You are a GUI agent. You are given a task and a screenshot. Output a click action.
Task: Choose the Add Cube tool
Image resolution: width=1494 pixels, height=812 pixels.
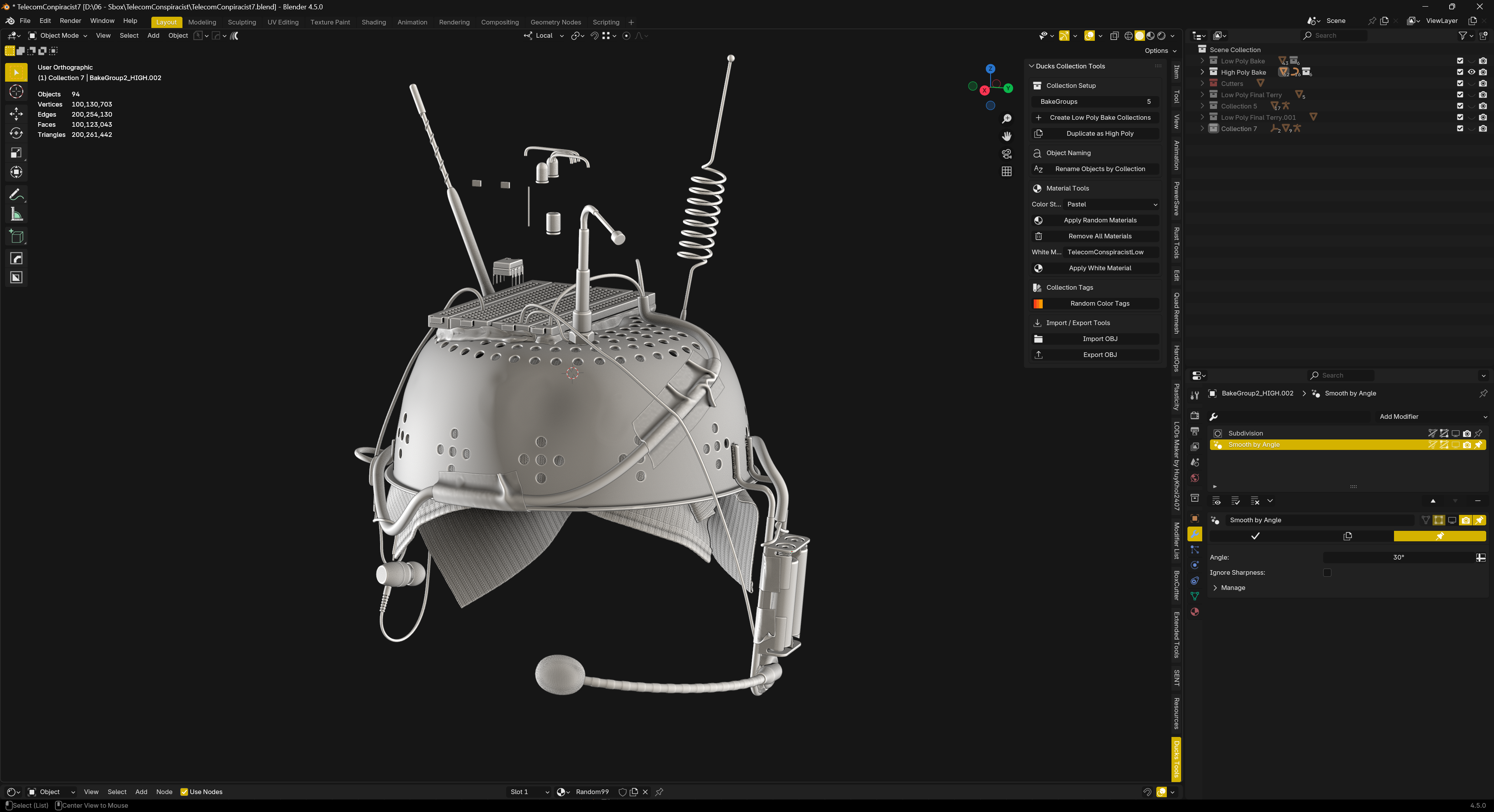(x=16, y=236)
